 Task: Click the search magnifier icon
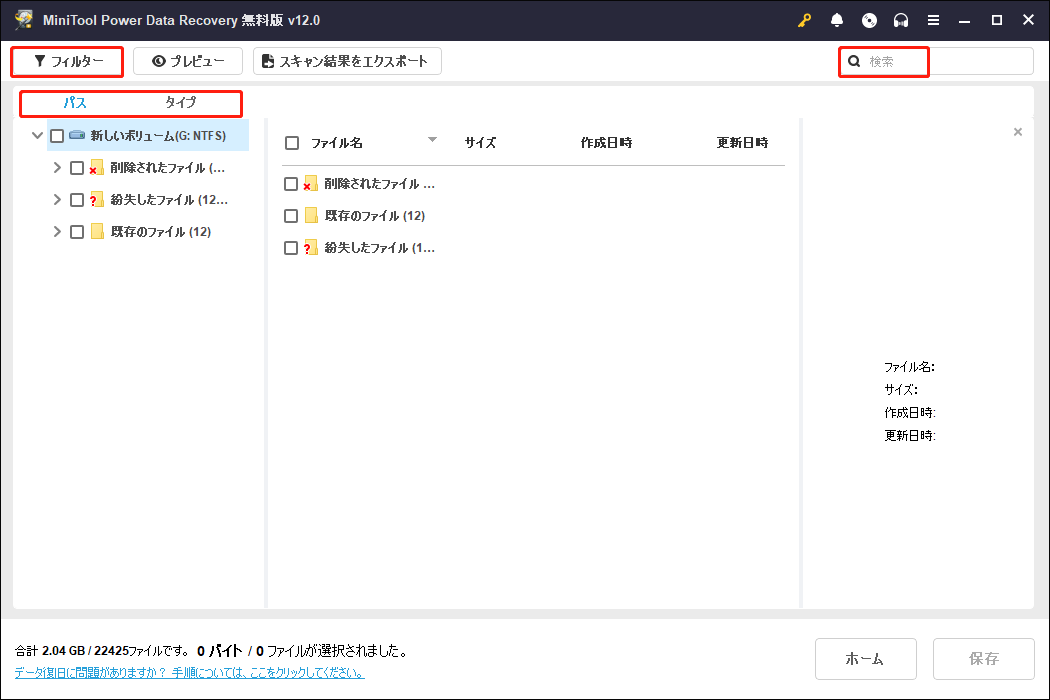854,62
